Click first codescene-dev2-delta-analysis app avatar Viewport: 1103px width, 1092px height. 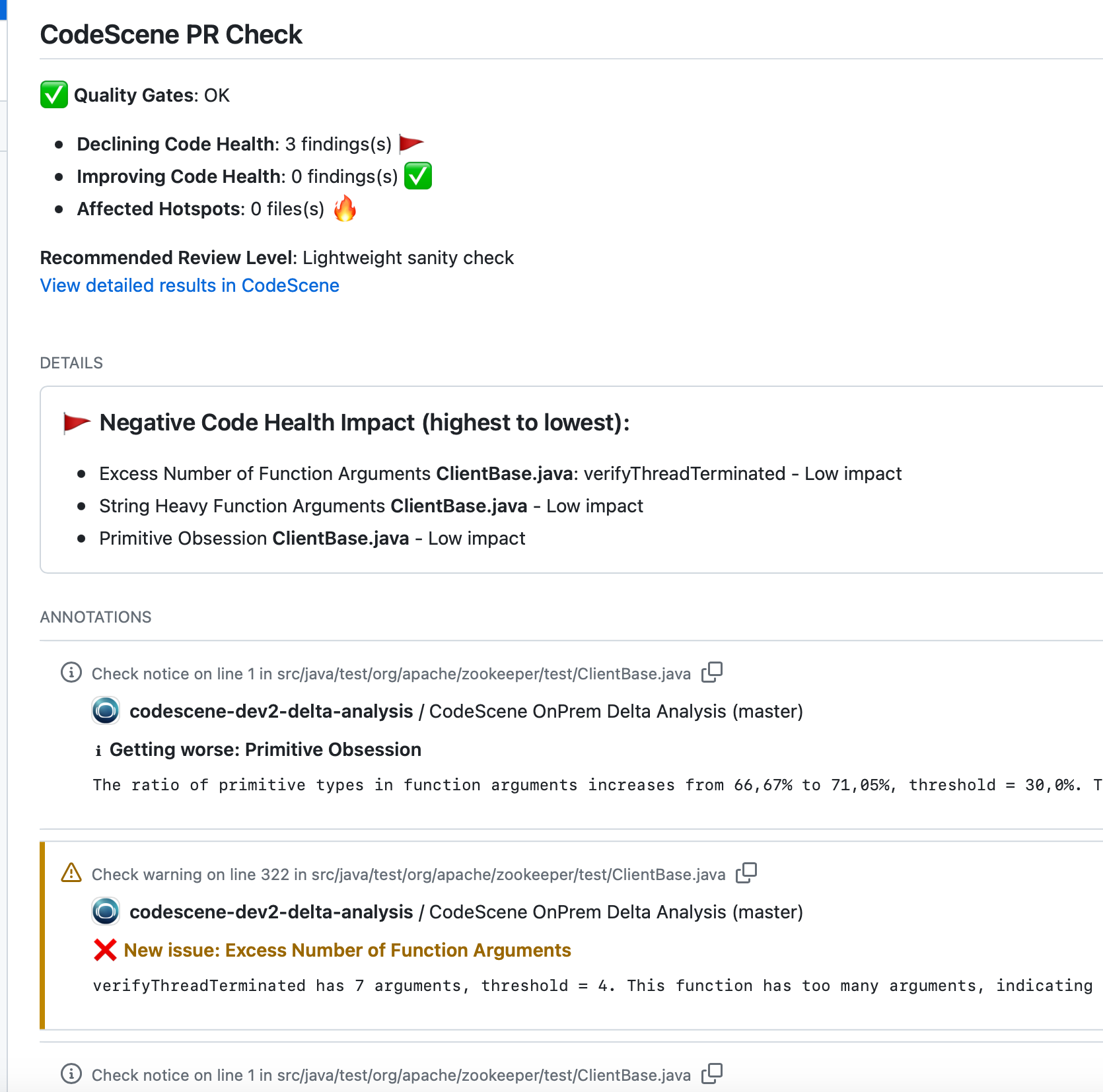(106, 711)
